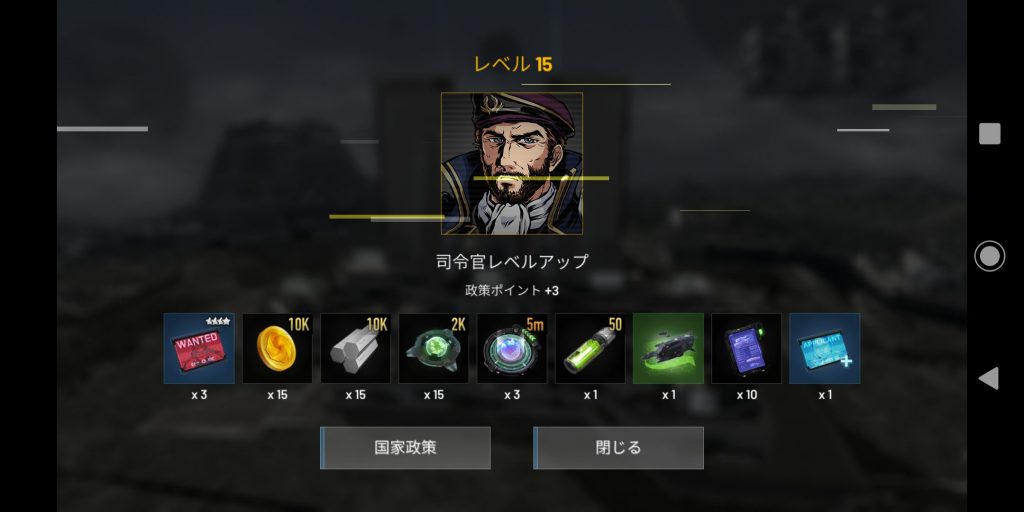Select the gold coin 10K reward
The height and width of the screenshot is (512, 1024).
[278, 348]
